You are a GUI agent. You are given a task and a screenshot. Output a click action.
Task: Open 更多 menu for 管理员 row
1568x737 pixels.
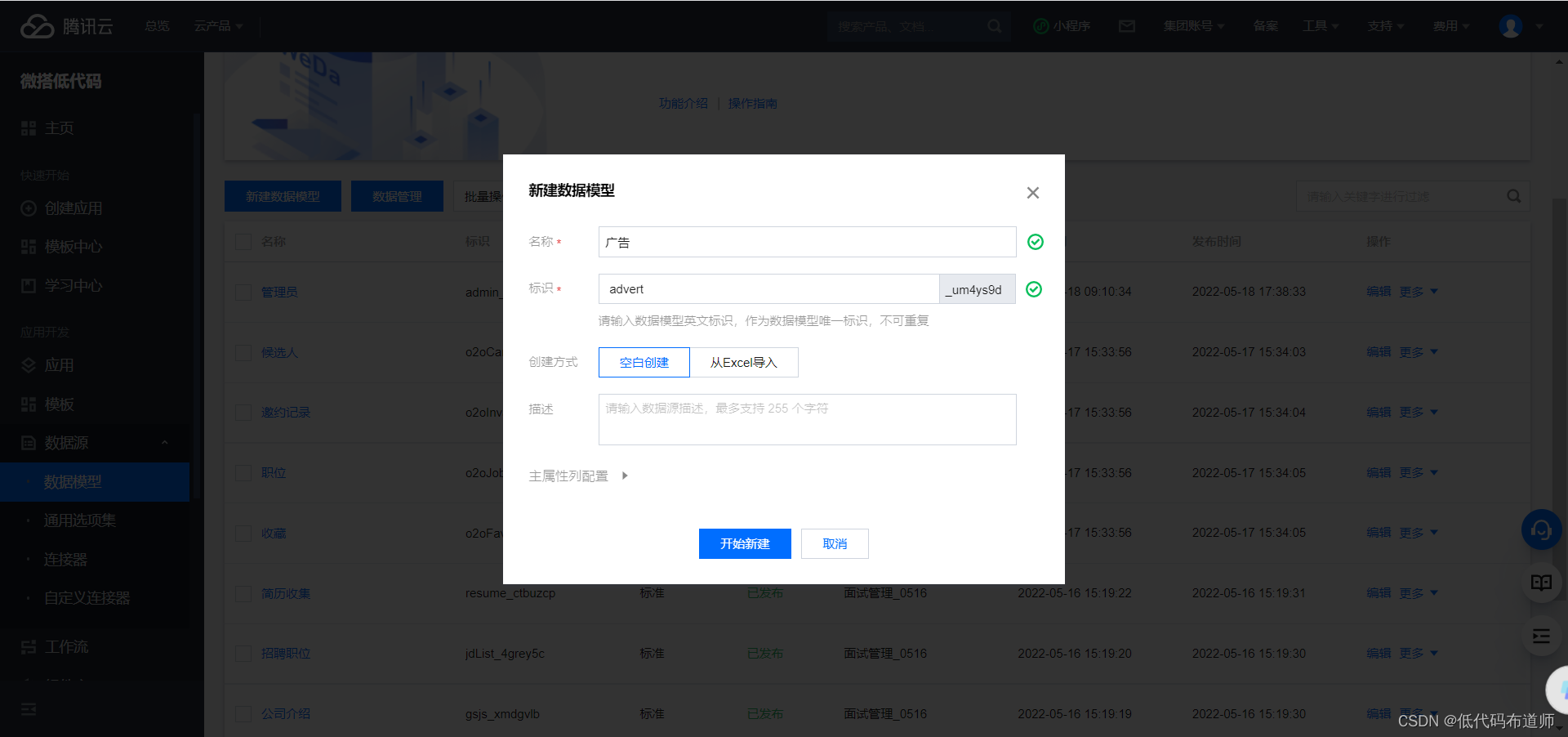1419,292
